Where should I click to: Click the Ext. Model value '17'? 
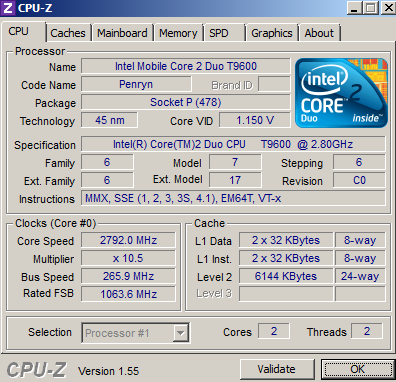tap(235, 180)
